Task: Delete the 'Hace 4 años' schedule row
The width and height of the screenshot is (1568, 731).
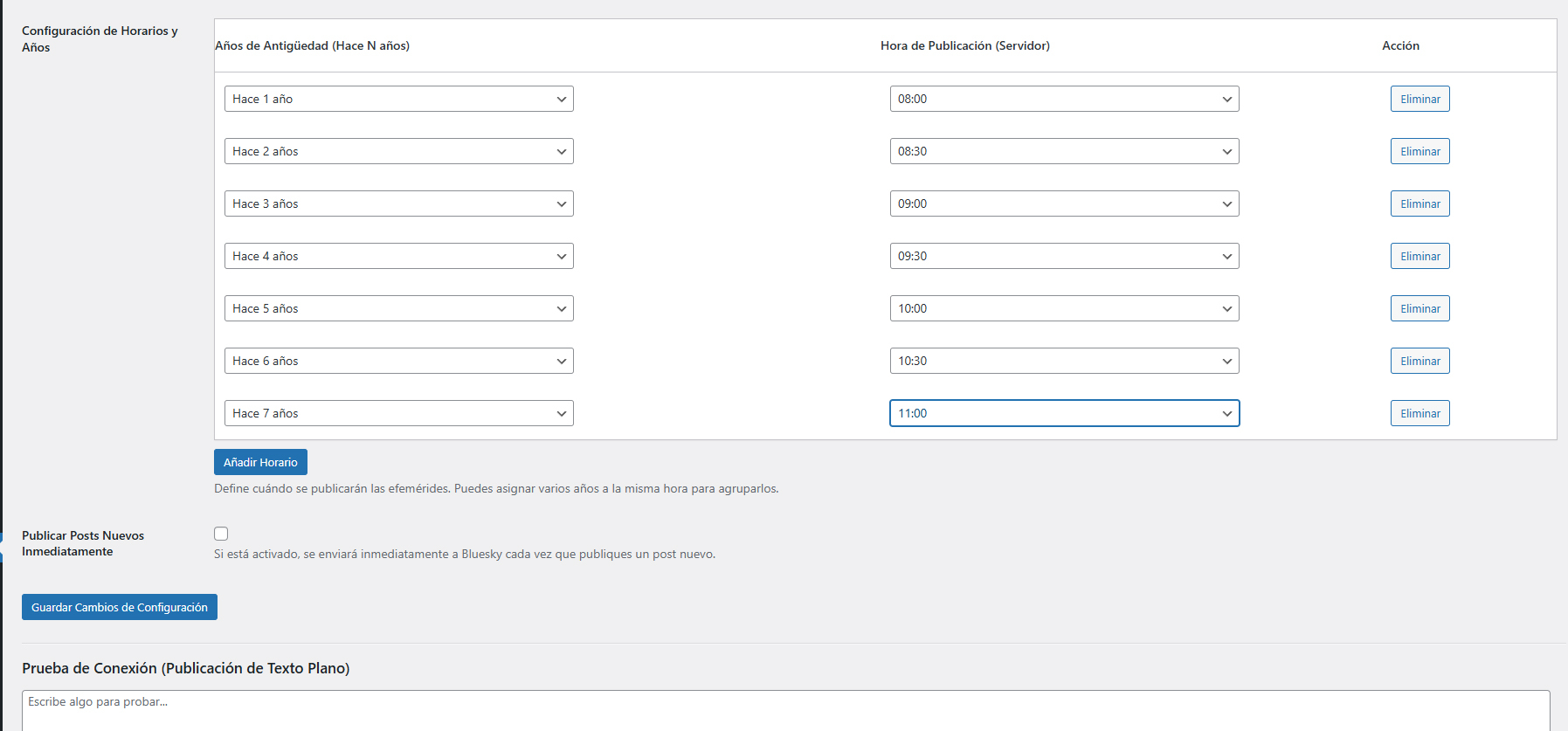Action: [1419, 256]
